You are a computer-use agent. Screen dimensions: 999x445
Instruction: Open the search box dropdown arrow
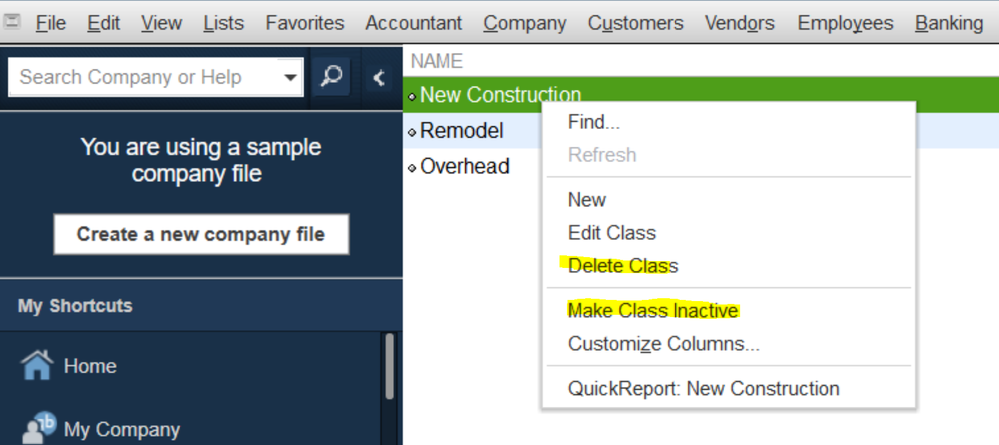pos(290,77)
